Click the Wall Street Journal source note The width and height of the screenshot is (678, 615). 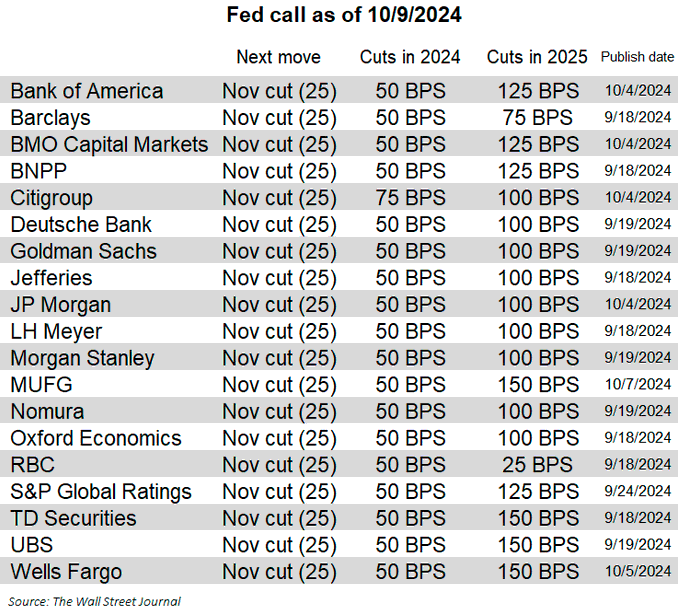(x=97, y=601)
